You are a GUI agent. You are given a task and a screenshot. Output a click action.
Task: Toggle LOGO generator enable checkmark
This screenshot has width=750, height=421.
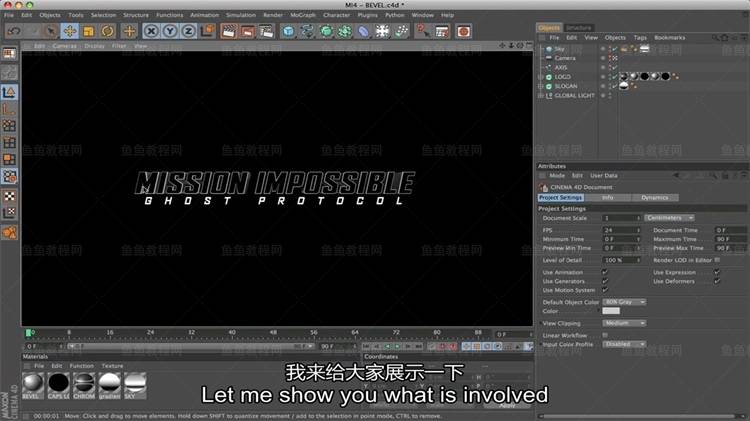click(x=614, y=77)
